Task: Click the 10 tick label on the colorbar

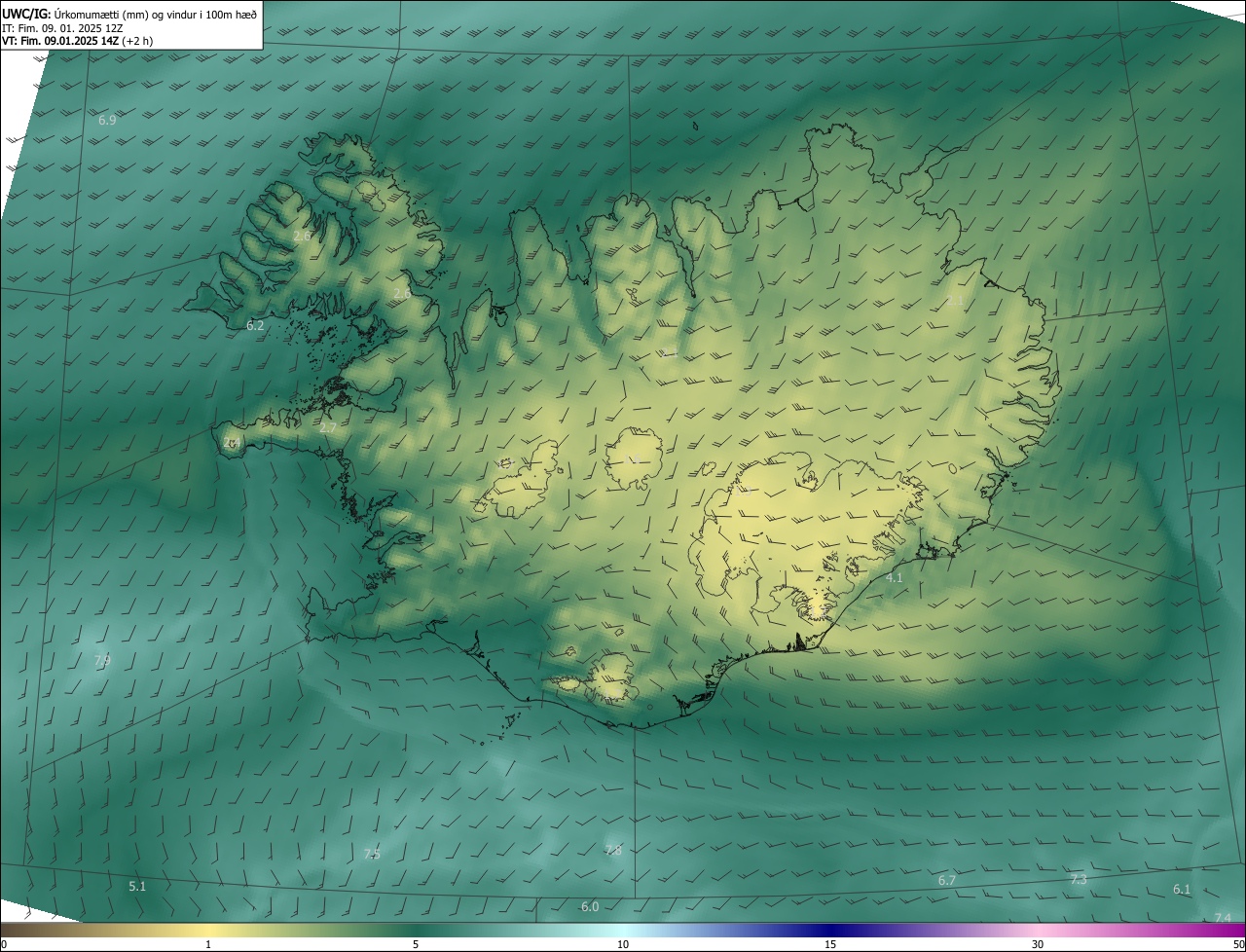Action: coord(623,944)
